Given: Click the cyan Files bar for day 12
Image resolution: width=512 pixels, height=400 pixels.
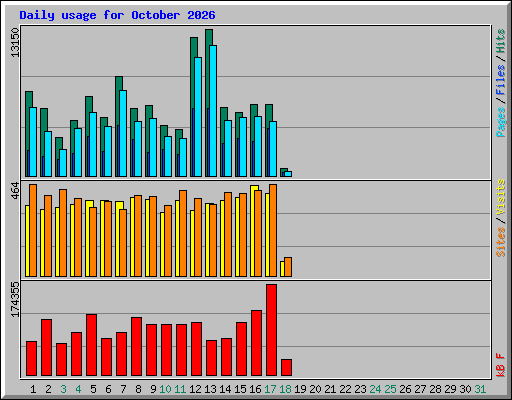Looking at the screenshot, I should [198, 117].
